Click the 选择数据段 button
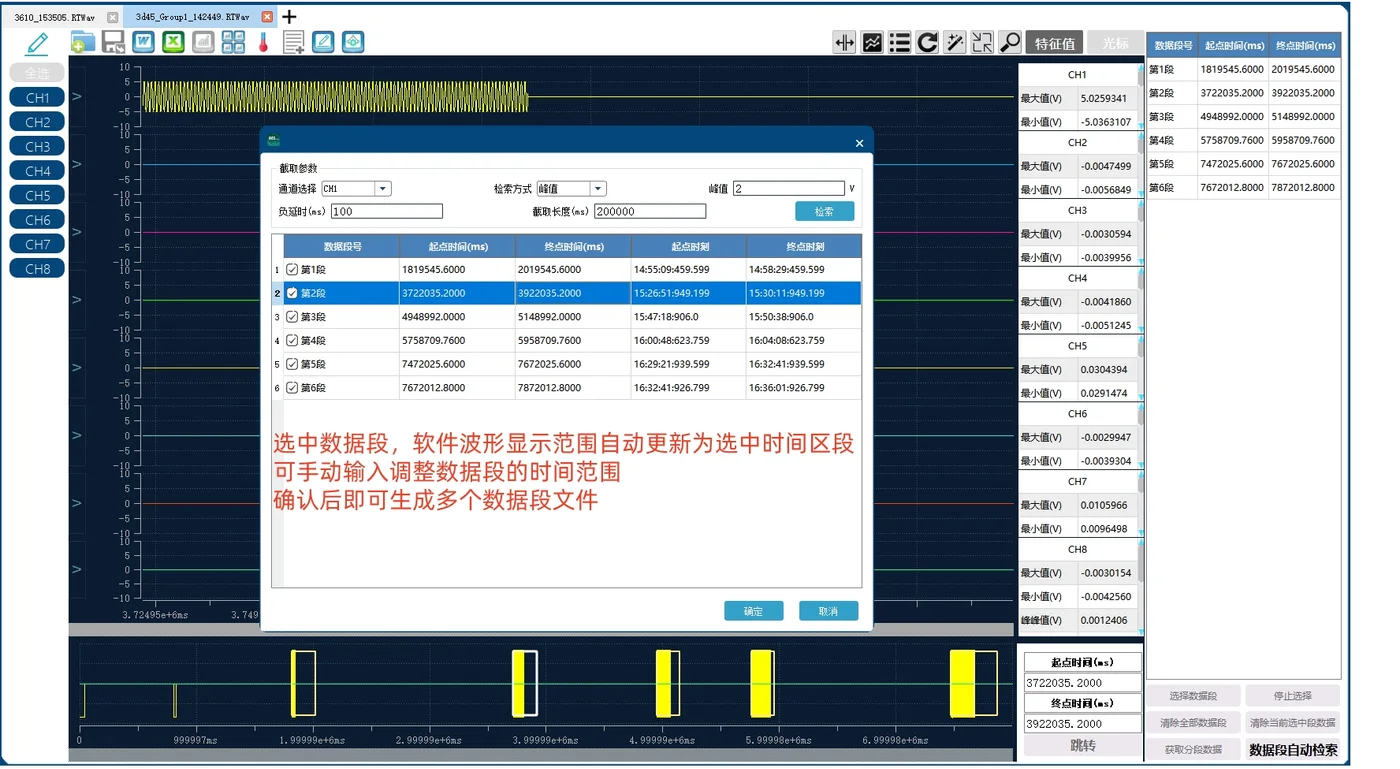The height and width of the screenshot is (769, 1400). coord(1193,695)
